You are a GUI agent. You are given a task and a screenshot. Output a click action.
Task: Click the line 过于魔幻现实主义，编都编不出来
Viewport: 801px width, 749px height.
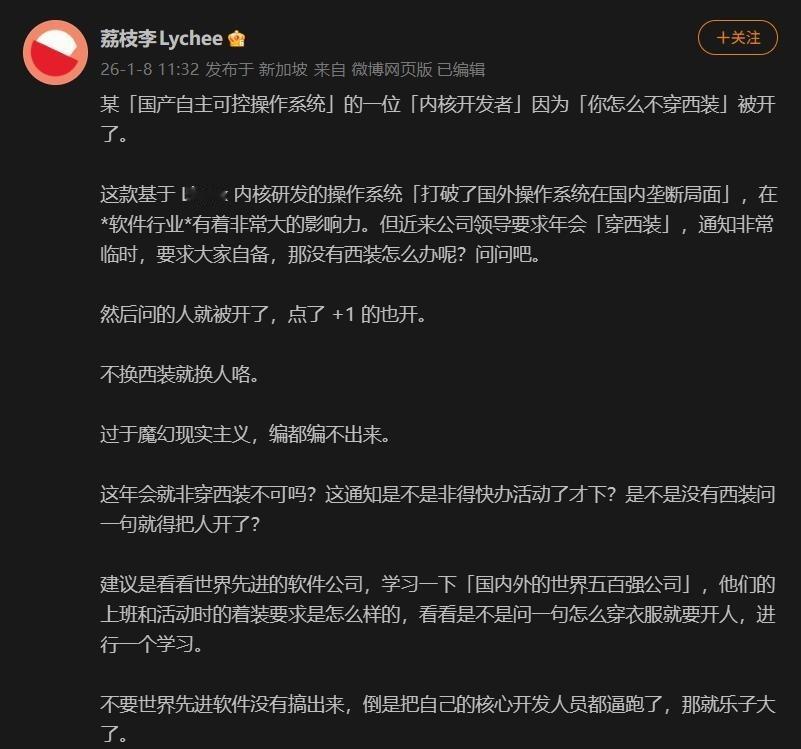pos(245,435)
